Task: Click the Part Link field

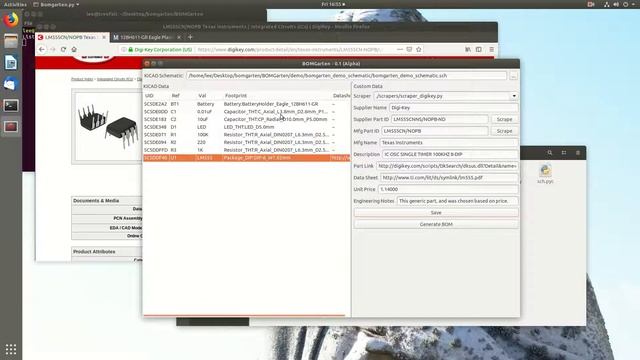Action: pos(447,166)
